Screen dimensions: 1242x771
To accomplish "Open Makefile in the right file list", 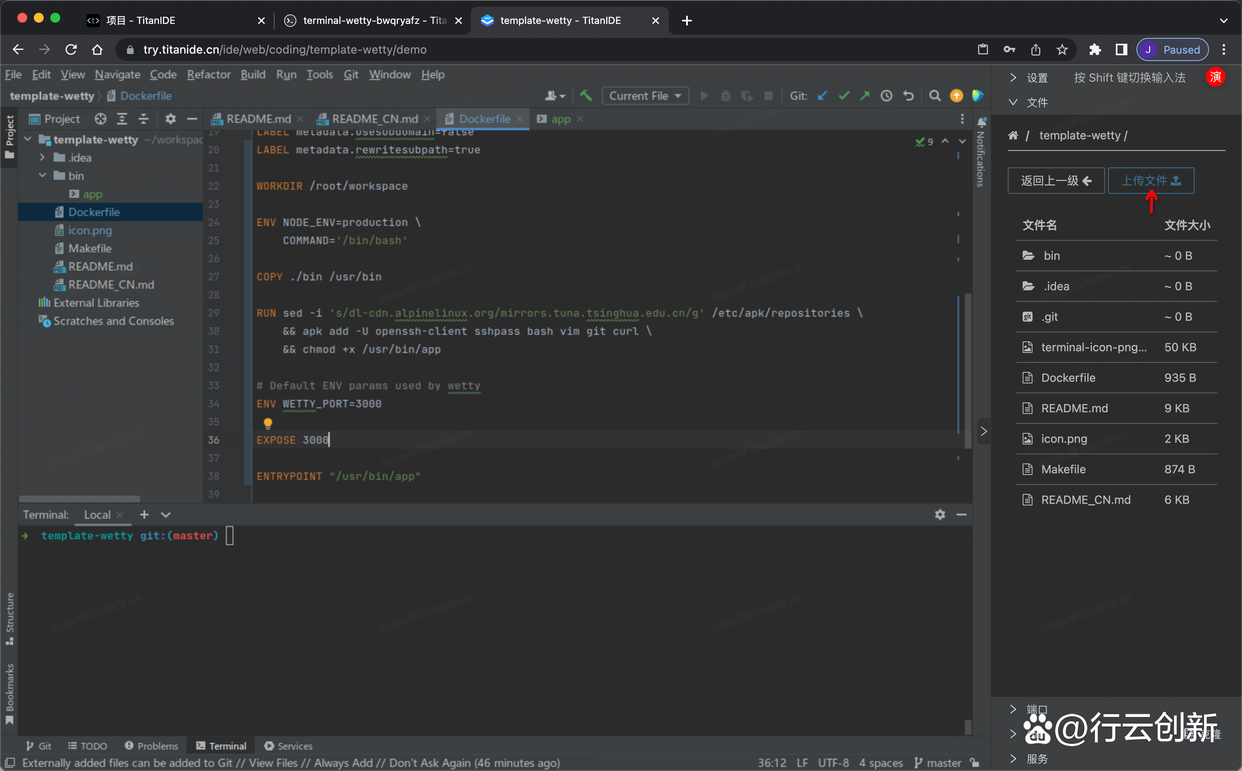I will pyautogui.click(x=1063, y=469).
